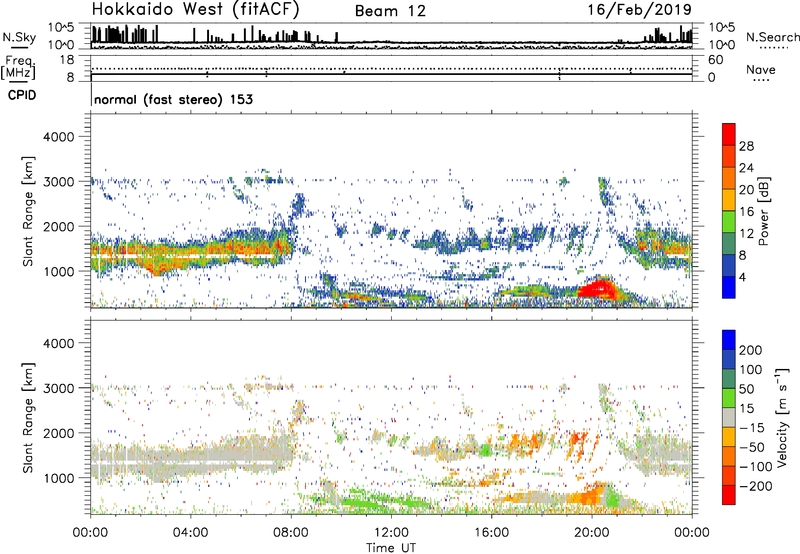
Task: Click the red bottom segment of Velocity colorbar
Action: click(x=729, y=495)
